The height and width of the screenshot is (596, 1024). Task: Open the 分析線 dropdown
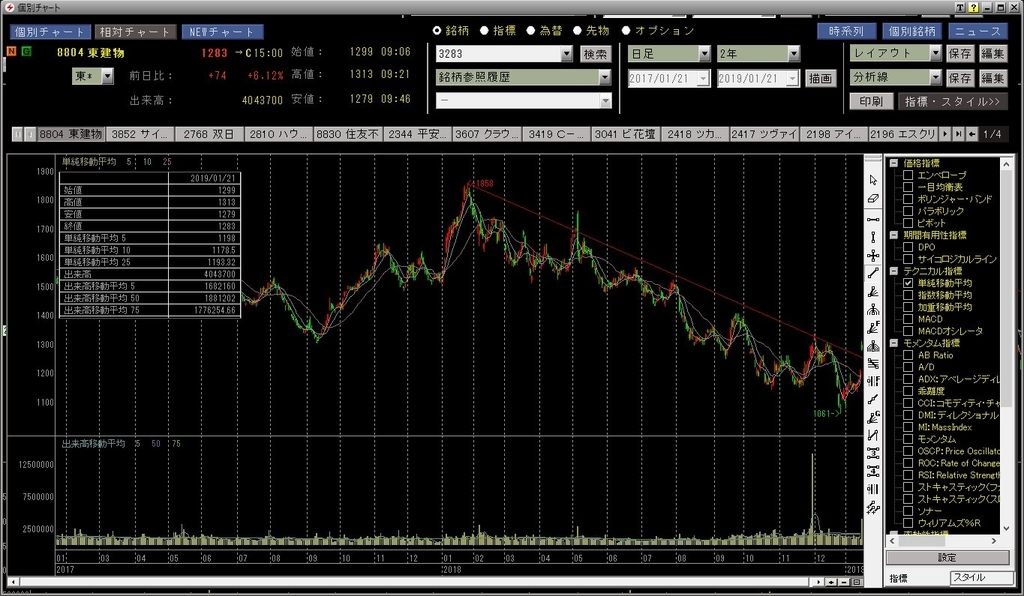[x=935, y=77]
